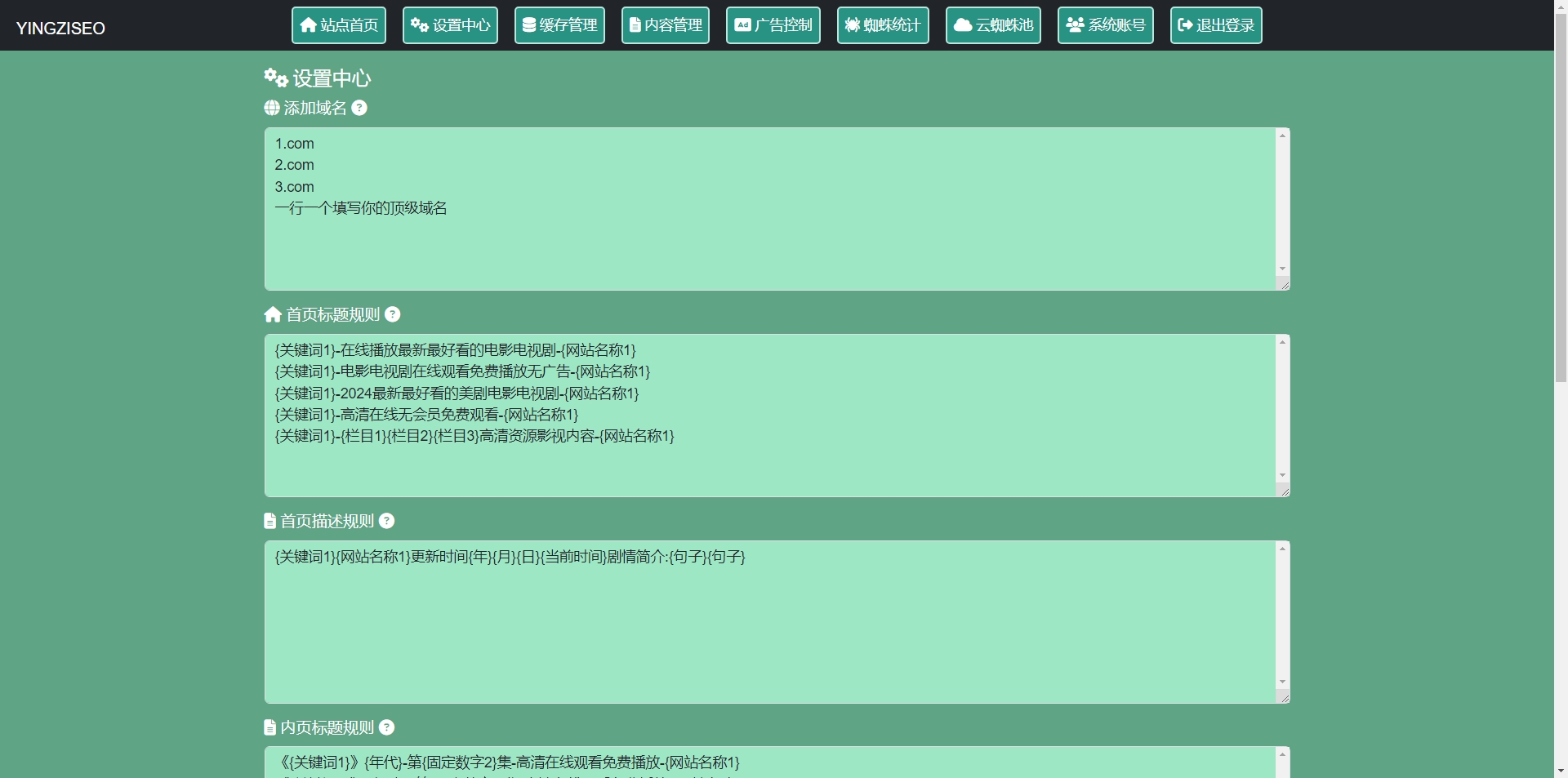Screen dimensions: 1568x778
Task: Click the title rule line containing {栏目1}{栏目2}{栏目3}
Action: [x=474, y=436]
